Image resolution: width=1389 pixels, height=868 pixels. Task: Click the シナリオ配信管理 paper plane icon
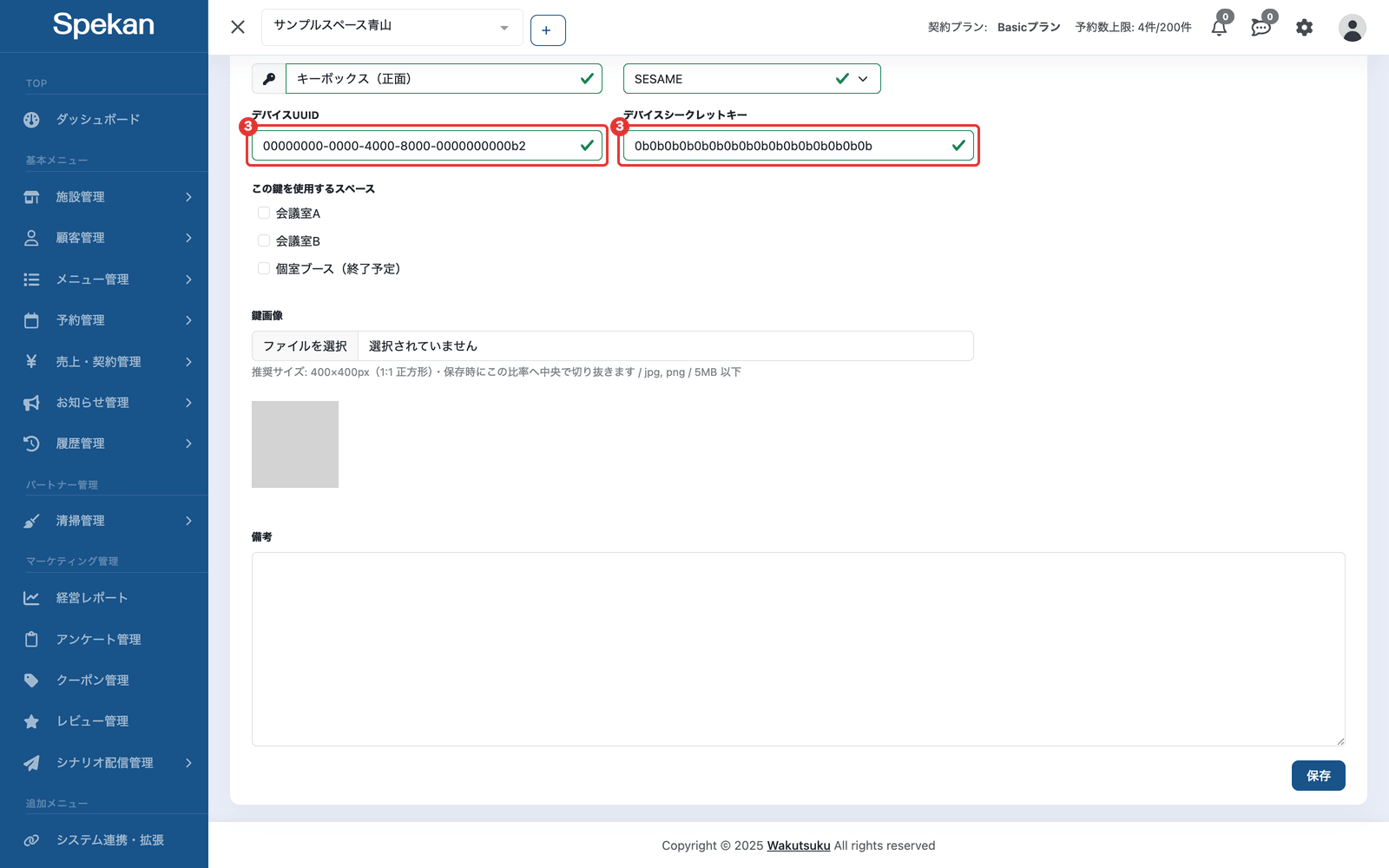coord(31,763)
